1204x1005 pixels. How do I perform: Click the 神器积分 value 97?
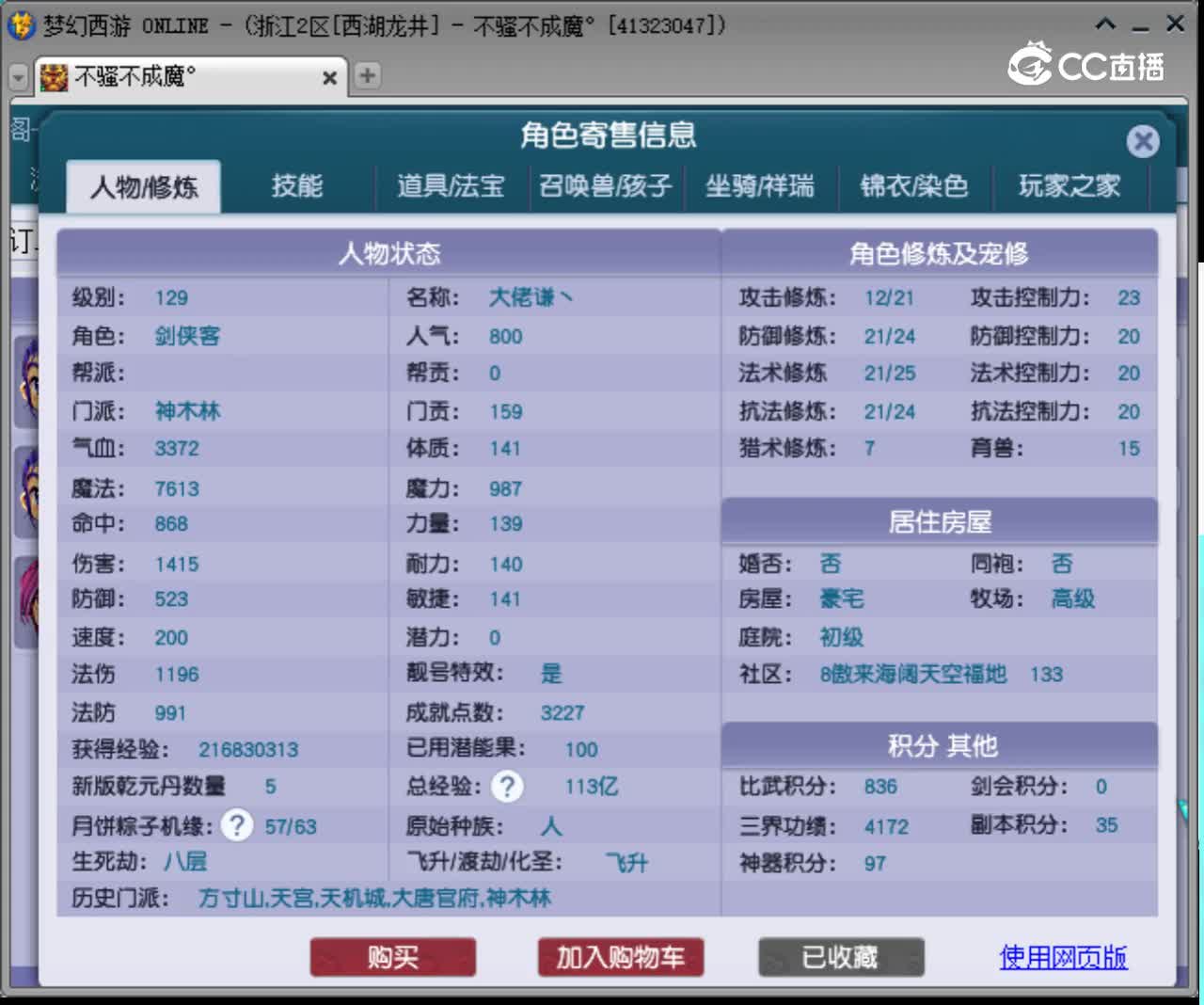click(875, 864)
